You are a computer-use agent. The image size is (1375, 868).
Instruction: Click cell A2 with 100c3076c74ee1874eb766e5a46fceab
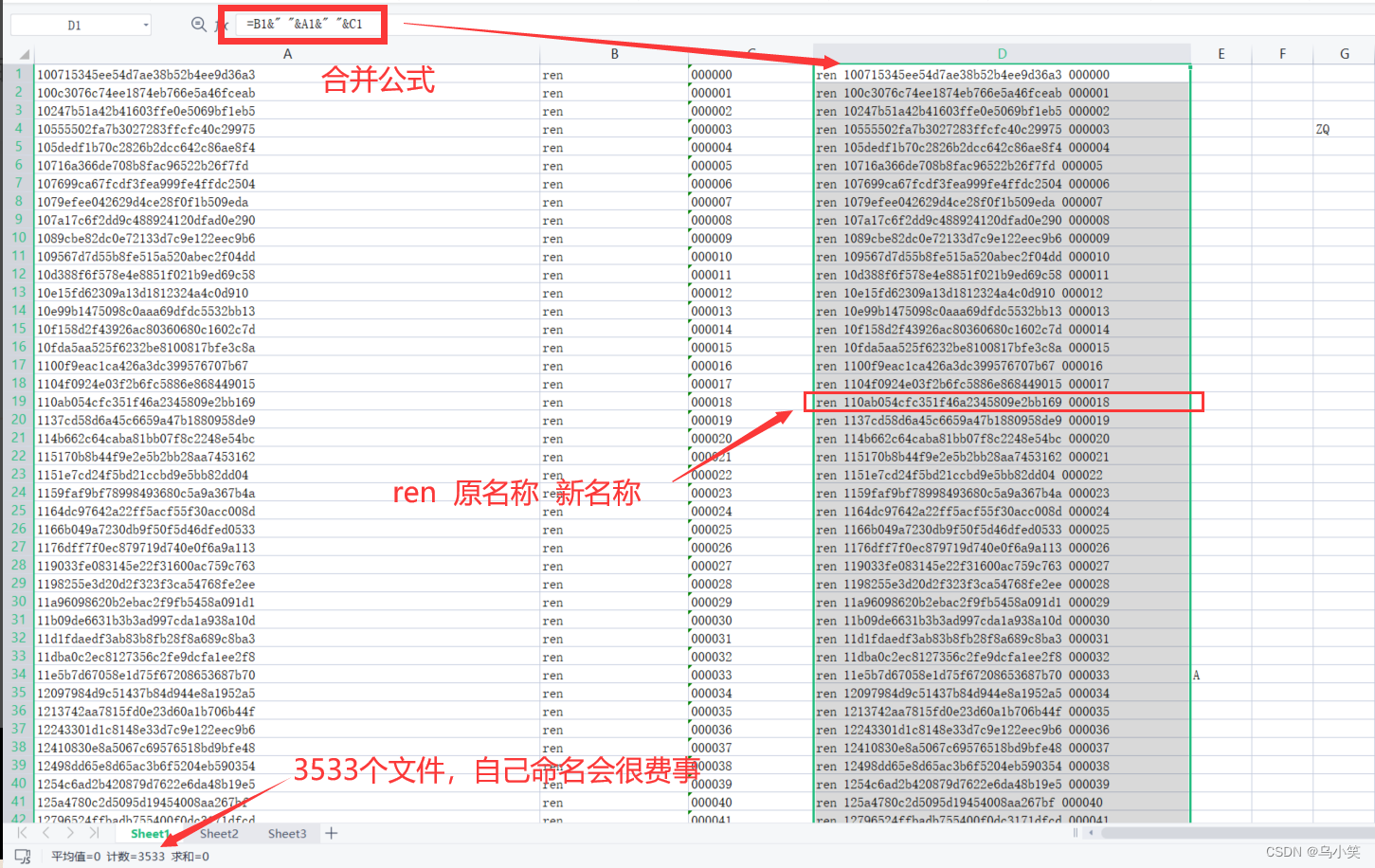(x=287, y=93)
